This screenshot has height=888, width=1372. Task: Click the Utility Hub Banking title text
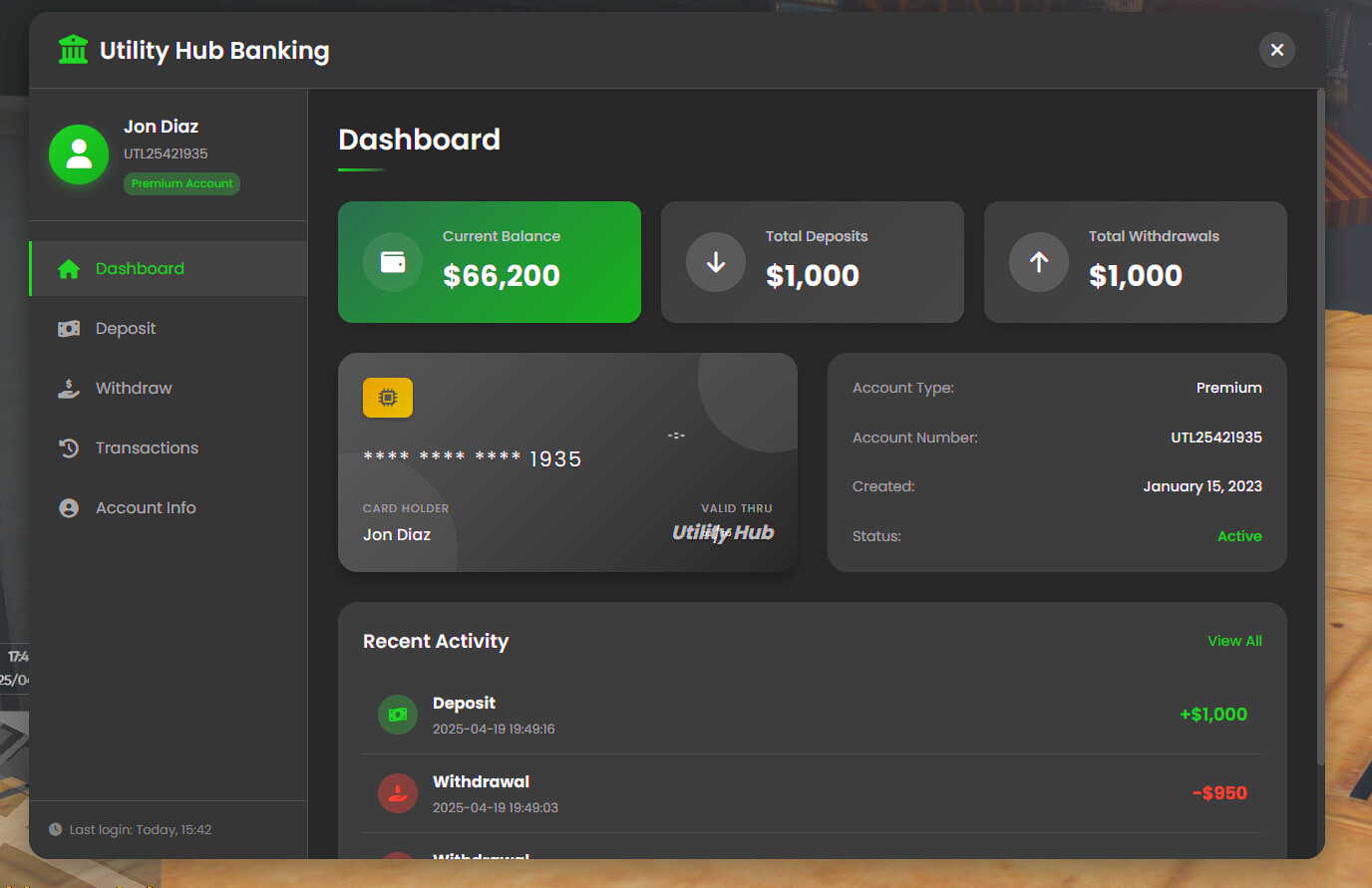(x=214, y=51)
